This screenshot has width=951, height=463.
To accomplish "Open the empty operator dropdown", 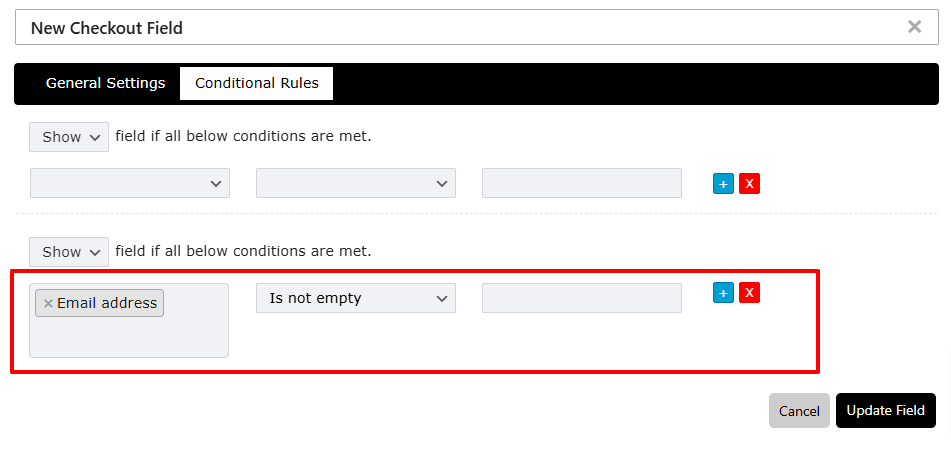I will click(356, 184).
